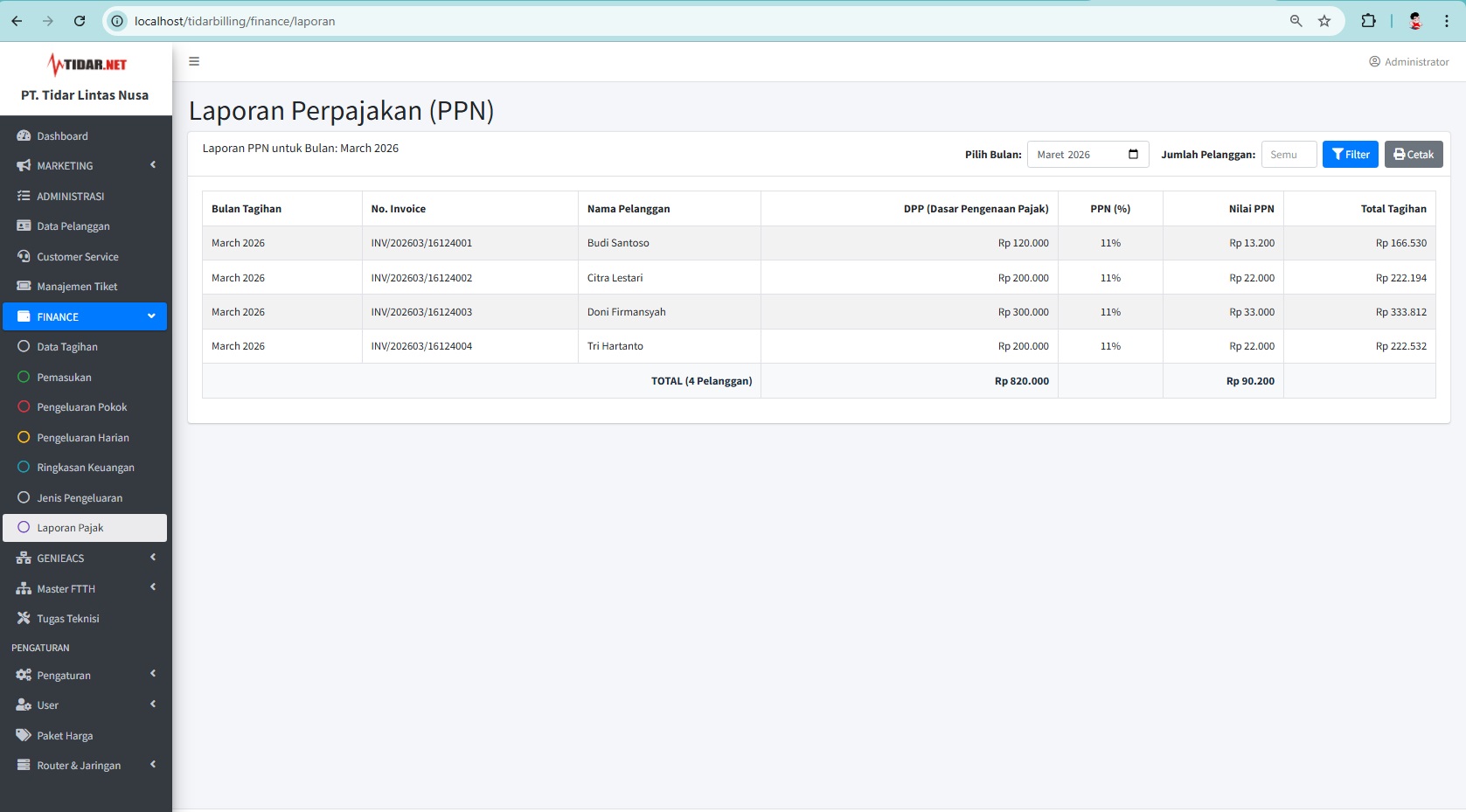Select Laporan Pajak submenu
This screenshot has width=1466, height=812.
point(85,528)
